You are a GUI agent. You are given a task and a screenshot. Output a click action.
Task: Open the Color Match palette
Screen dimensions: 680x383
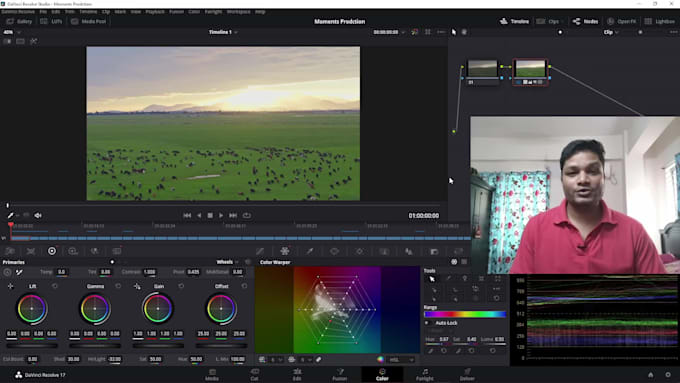[x=31, y=251]
